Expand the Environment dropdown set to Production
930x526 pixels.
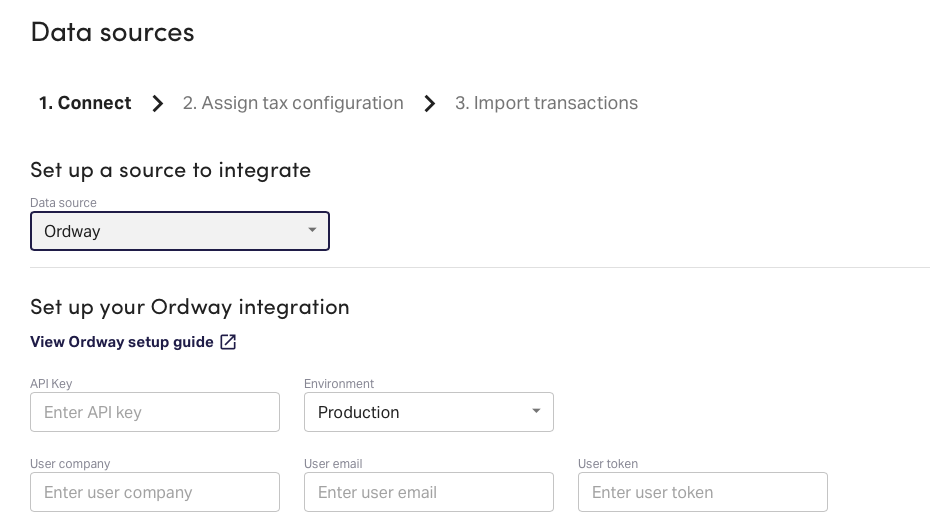[428, 412]
